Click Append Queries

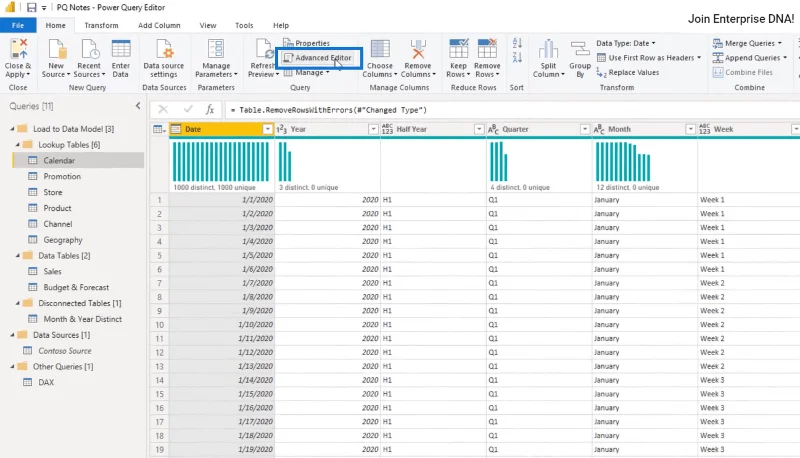click(x=750, y=58)
